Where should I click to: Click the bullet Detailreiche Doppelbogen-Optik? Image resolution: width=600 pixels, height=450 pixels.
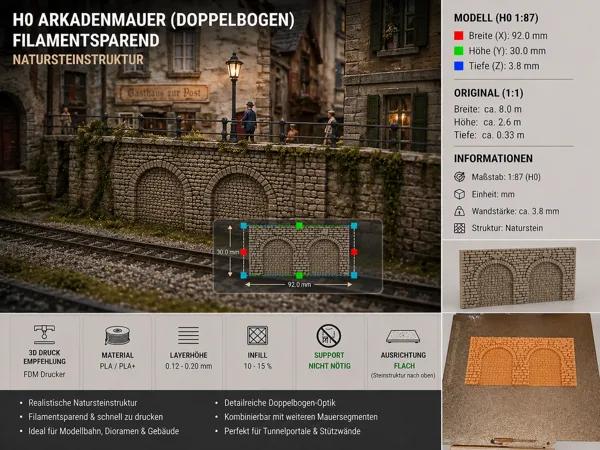(x=280, y=403)
